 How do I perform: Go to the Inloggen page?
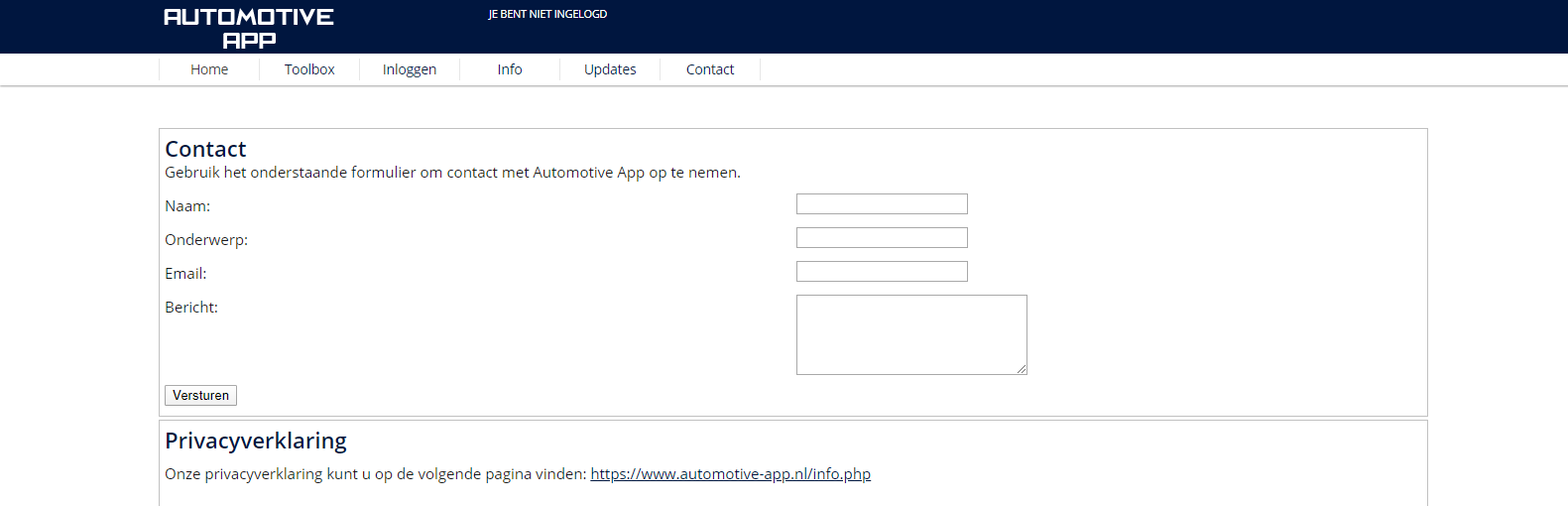(x=410, y=69)
